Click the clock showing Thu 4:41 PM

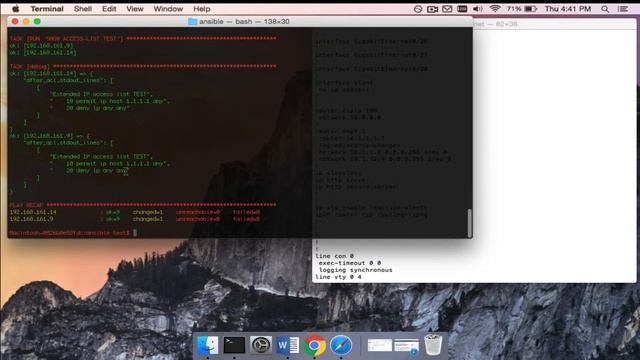click(x=568, y=9)
